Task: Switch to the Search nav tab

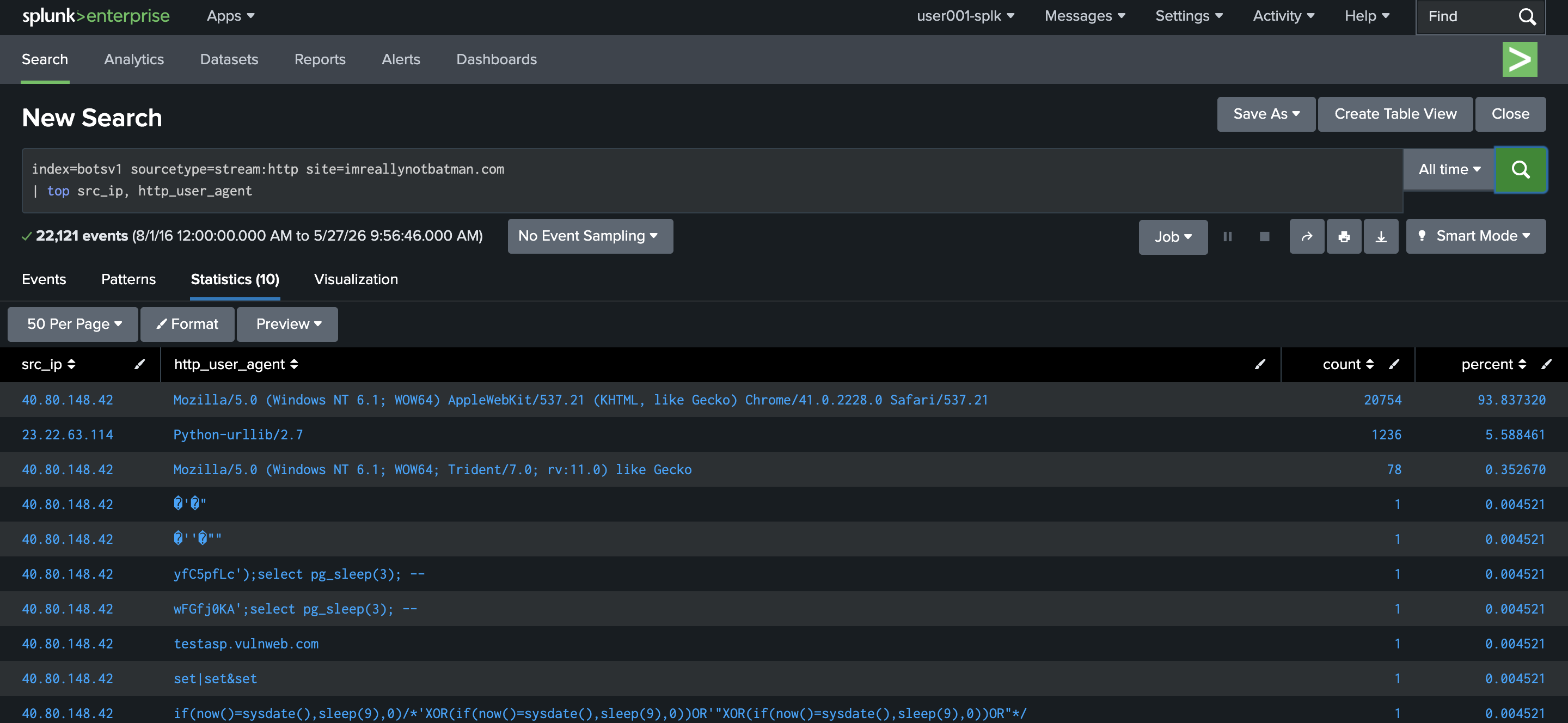Action: click(45, 59)
